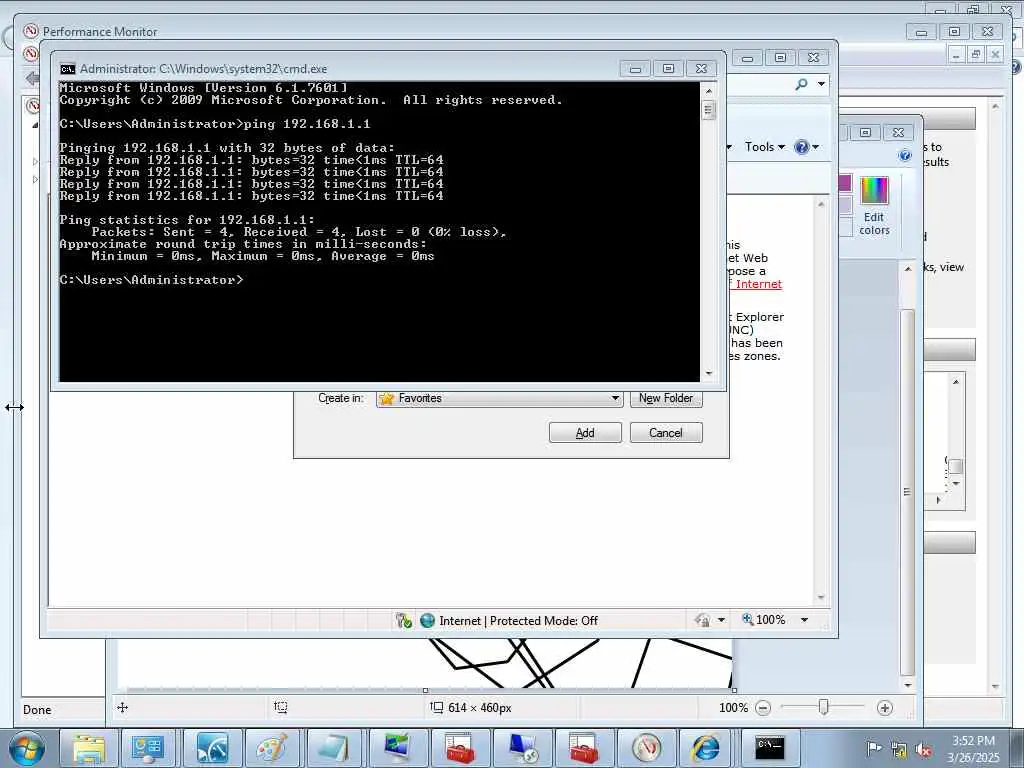This screenshot has height=768, width=1024.
Task: Maximize the Performance Monitor window
Action: [x=954, y=31]
